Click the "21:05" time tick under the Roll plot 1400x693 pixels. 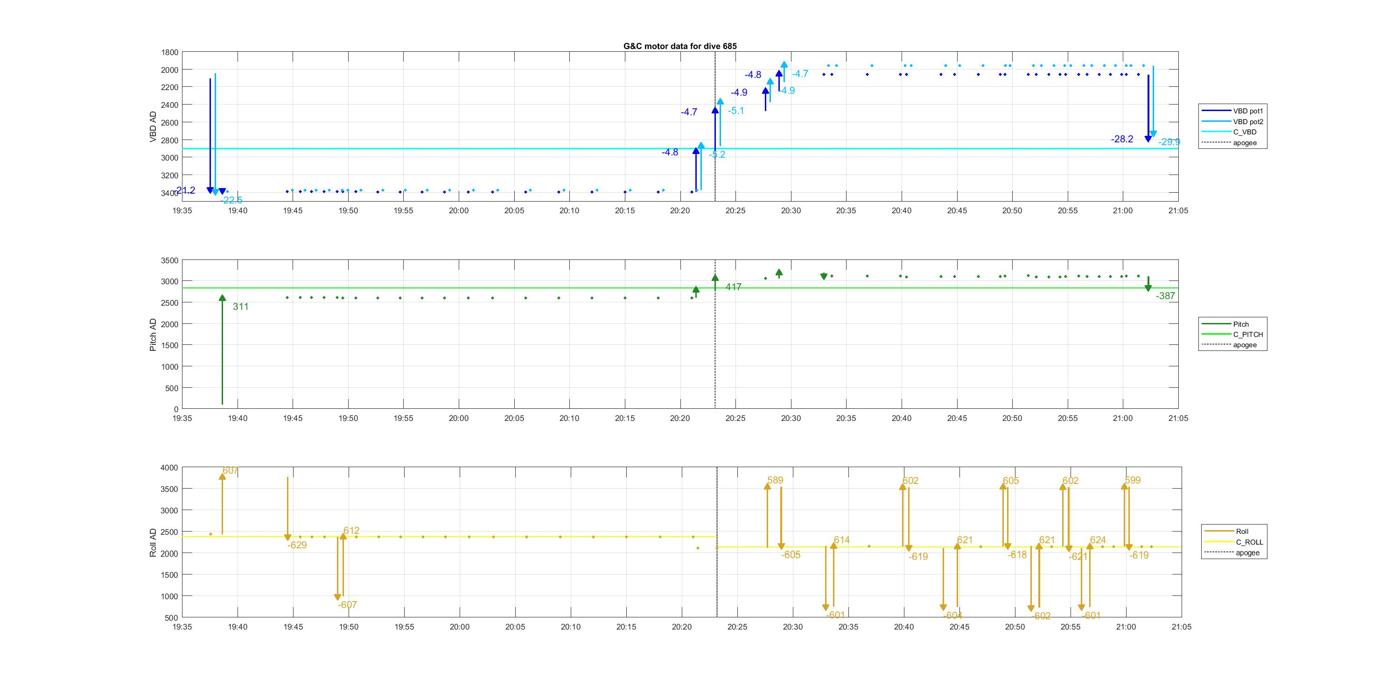(1181, 628)
